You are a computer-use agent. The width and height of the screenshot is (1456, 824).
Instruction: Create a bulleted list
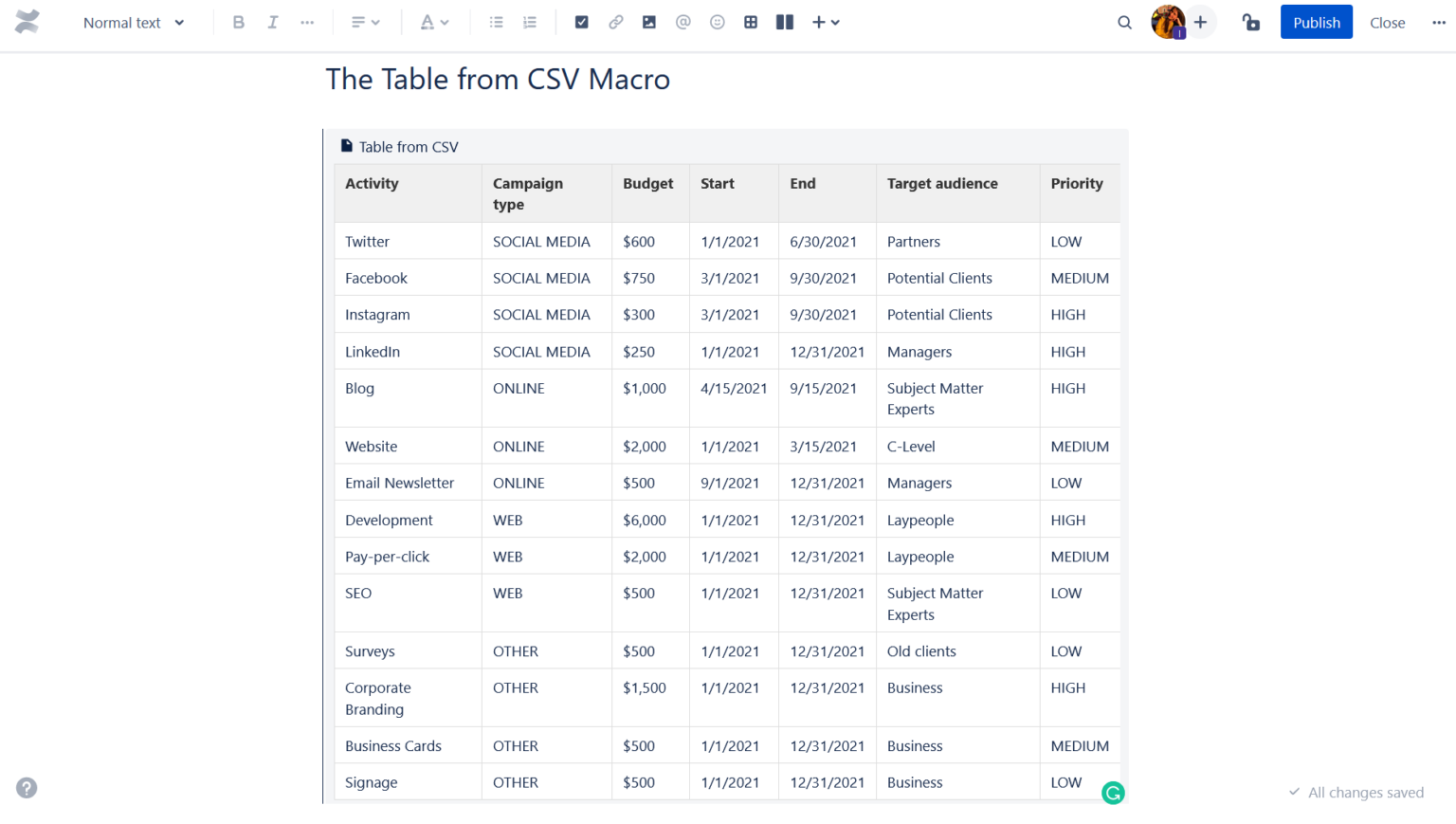point(496,22)
